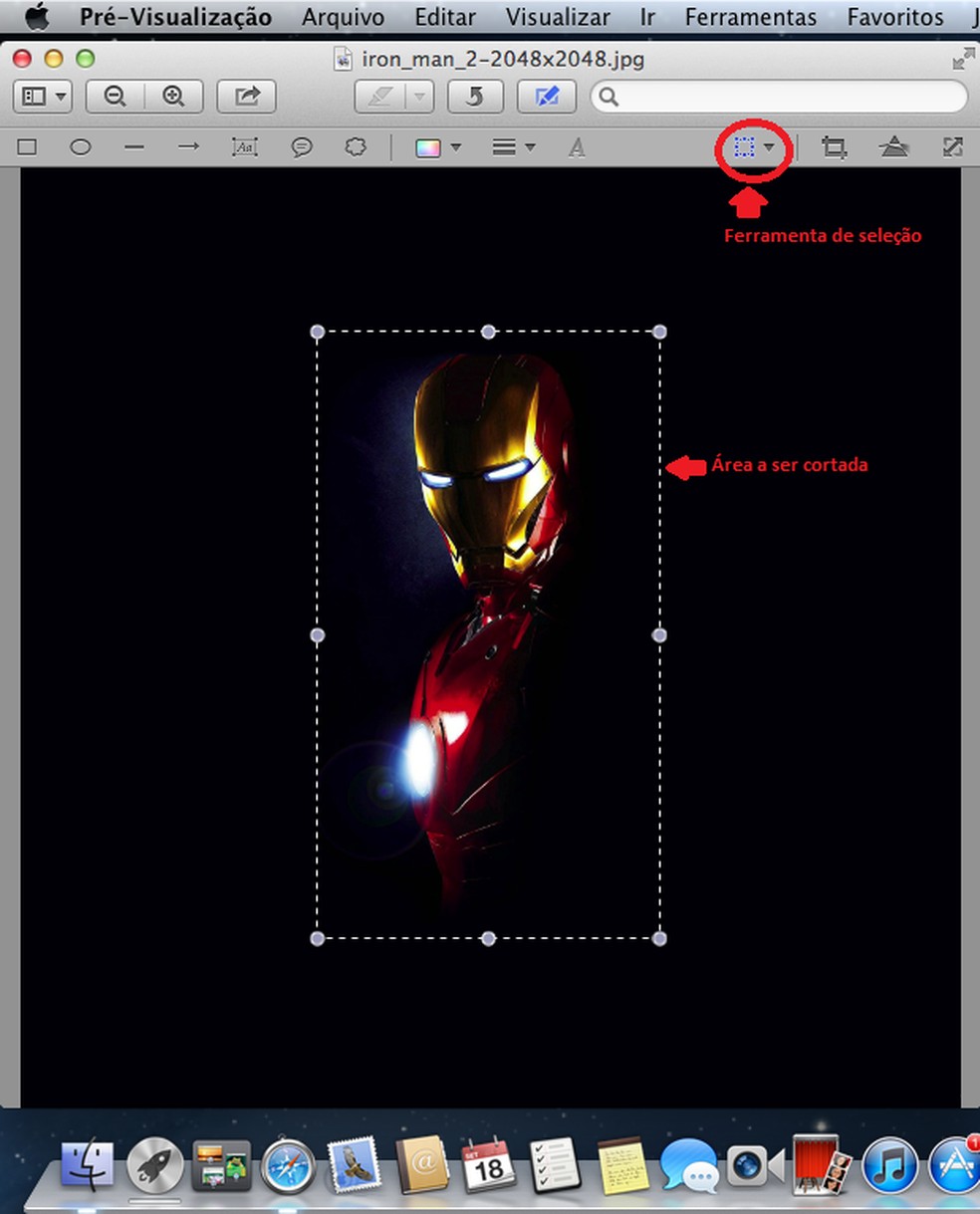
Task: Click the font A button
Action: point(577,147)
